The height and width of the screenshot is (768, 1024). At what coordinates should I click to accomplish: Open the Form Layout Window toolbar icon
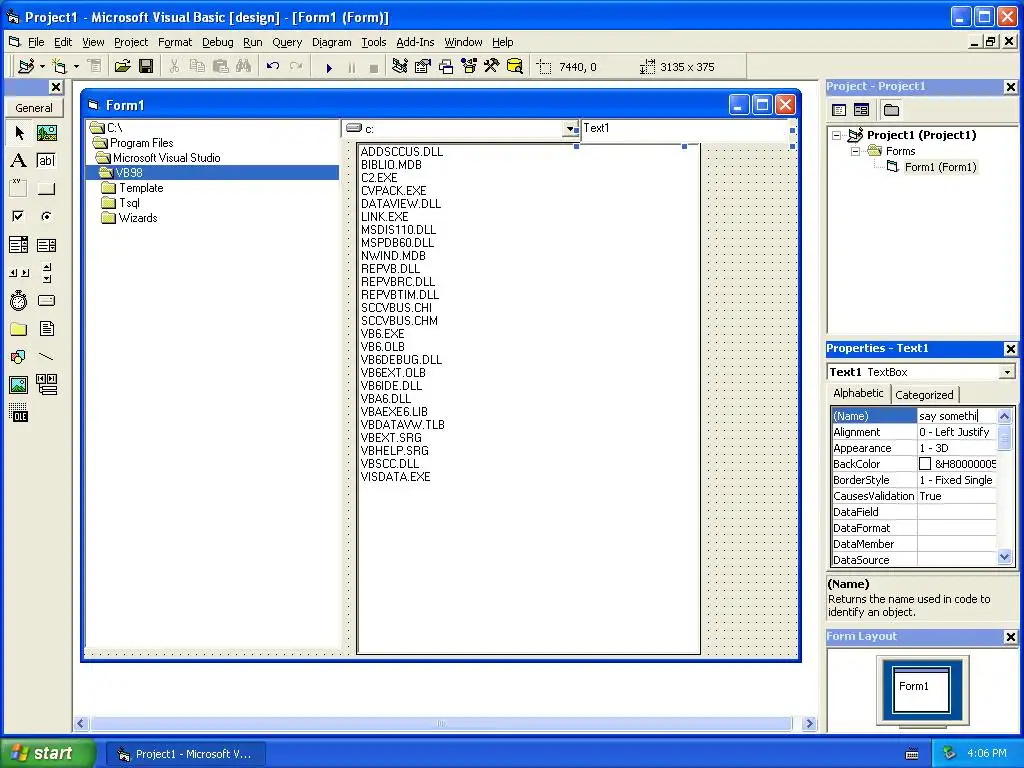tap(446, 67)
